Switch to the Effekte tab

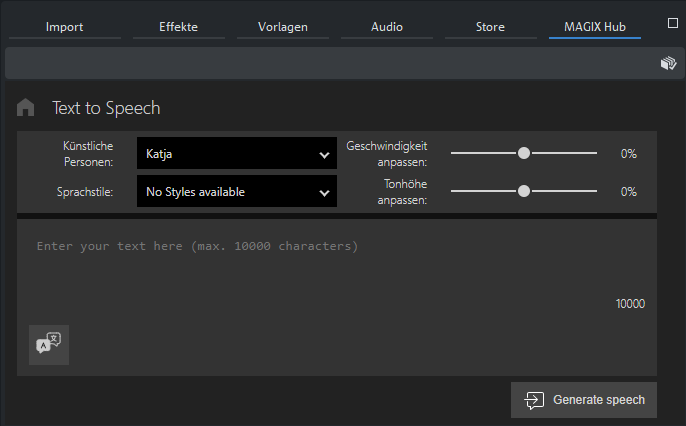(x=178, y=27)
